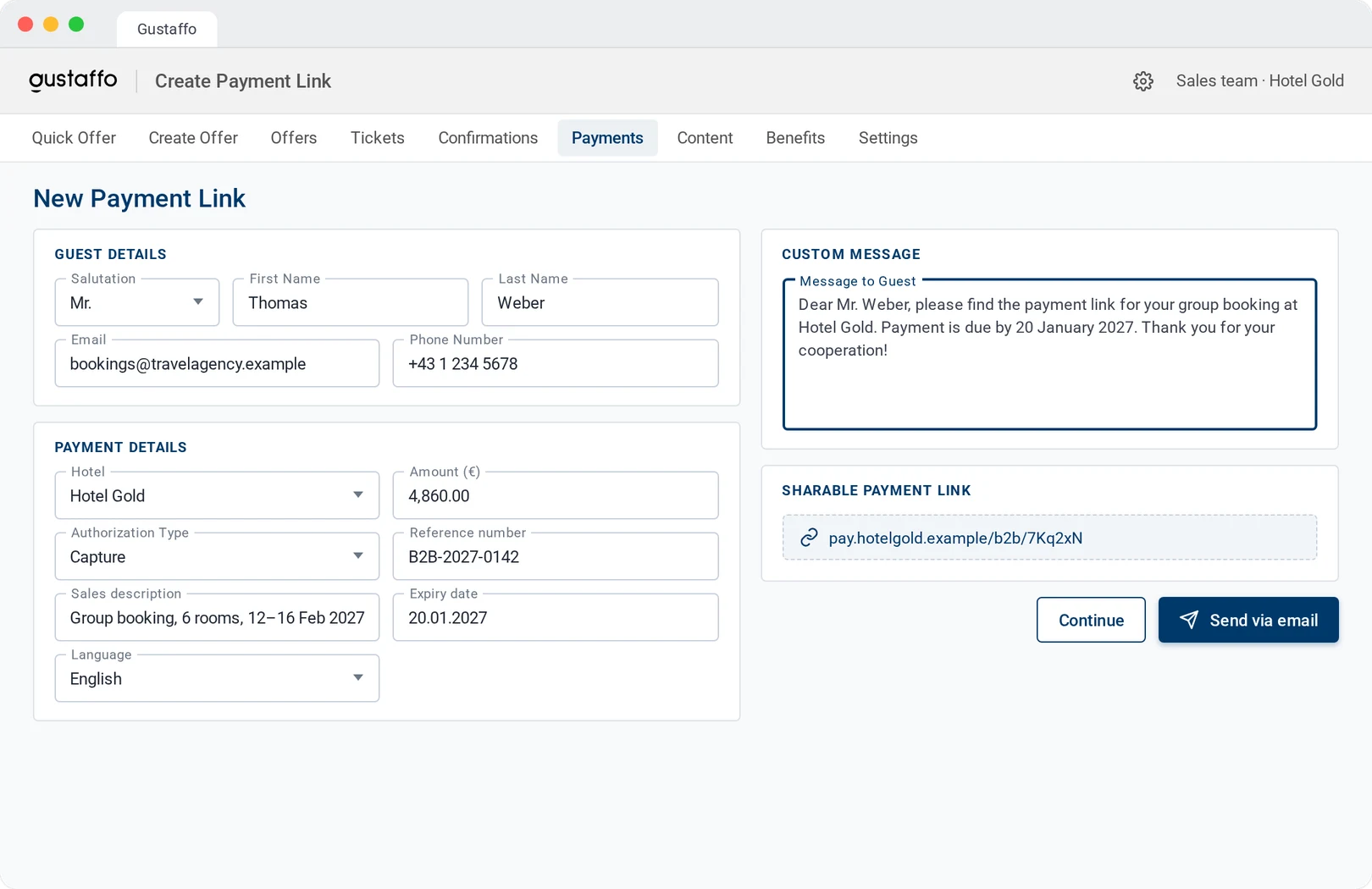1372x889 pixels.
Task: Click the pay.hotelgold.example payment link
Action: pyautogui.click(x=955, y=538)
